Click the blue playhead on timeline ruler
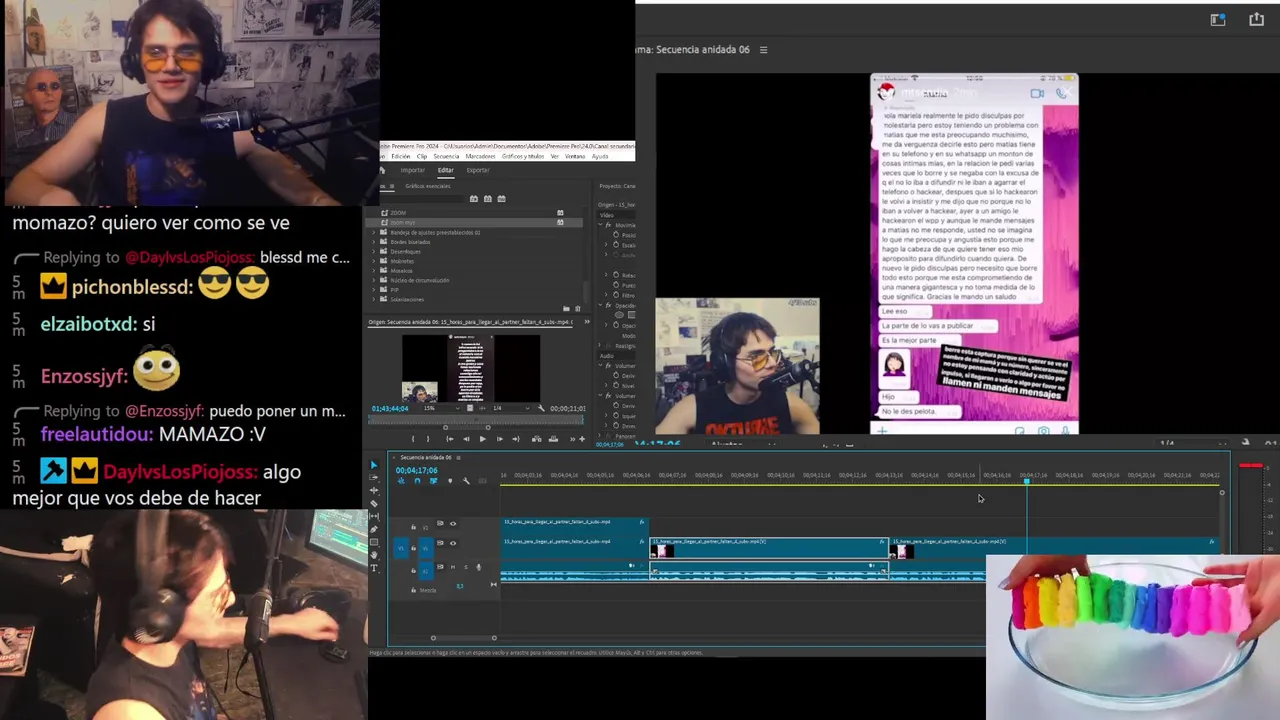The height and width of the screenshot is (720, 1280). pos(1026,482)
